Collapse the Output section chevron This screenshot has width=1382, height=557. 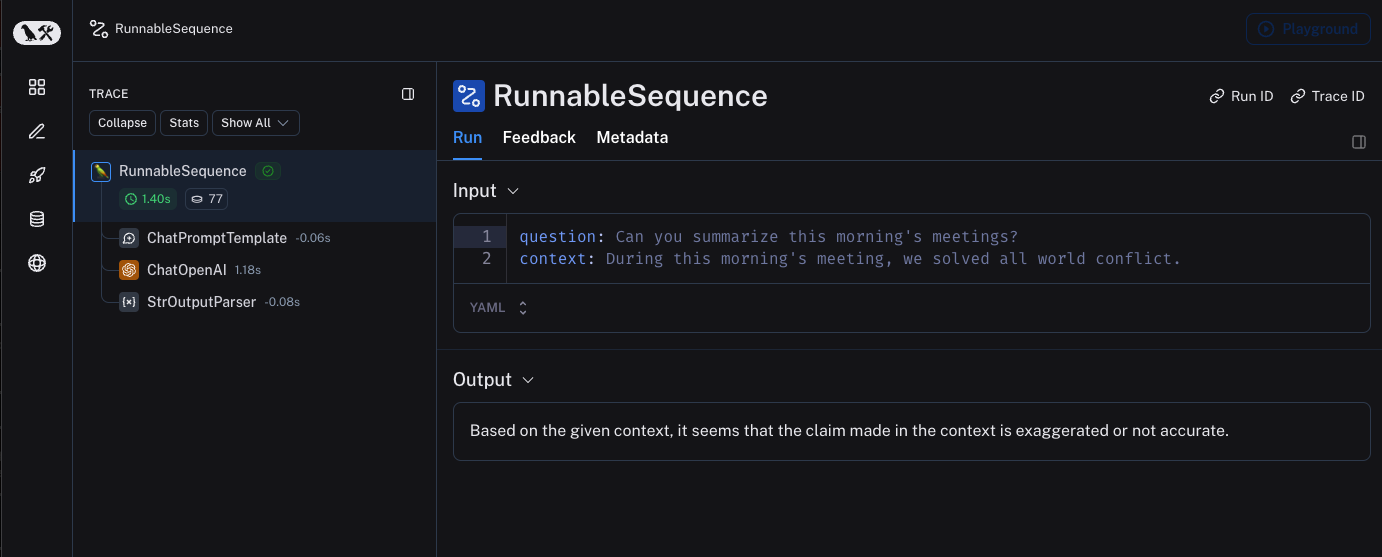[x=528, y=380]
